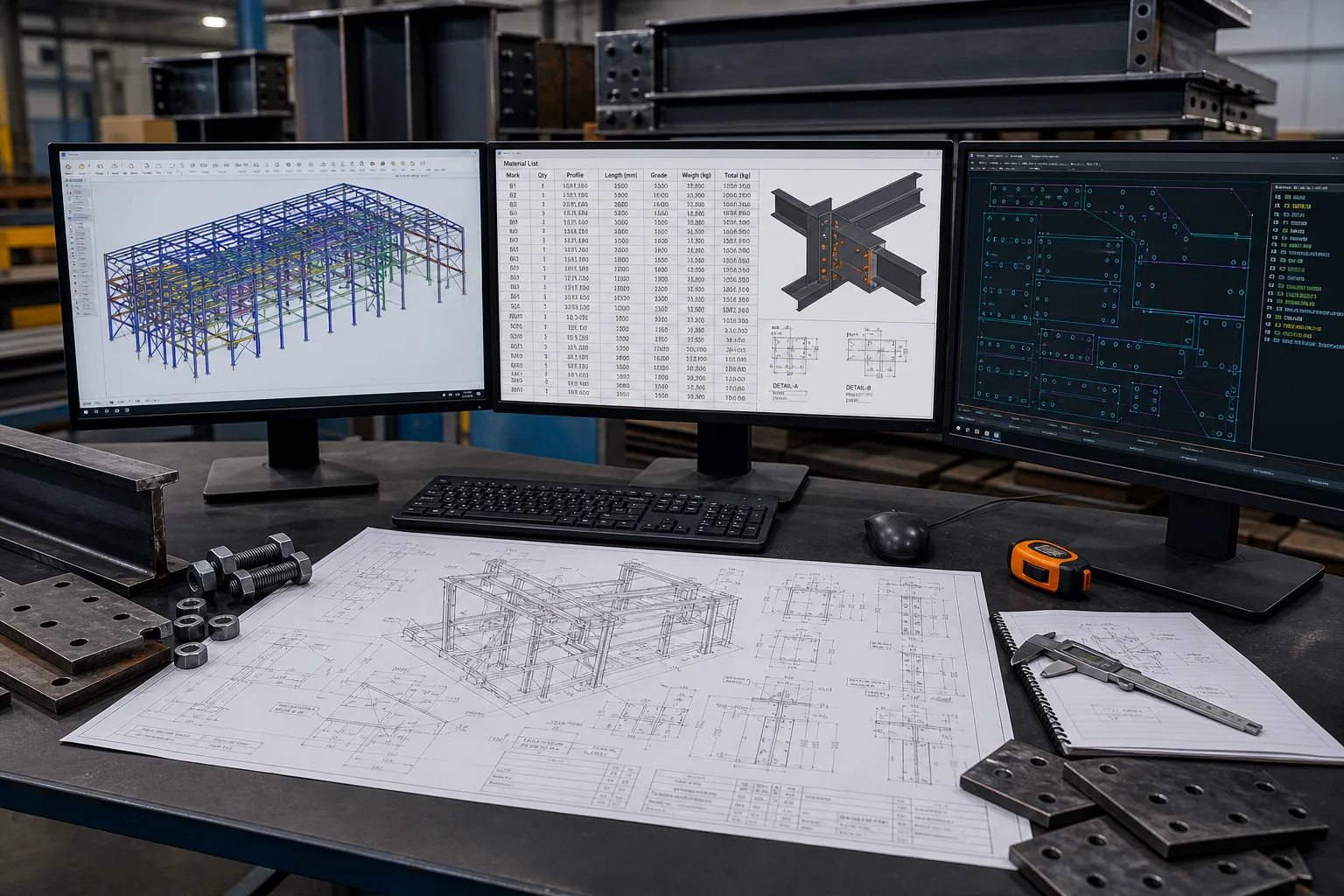The image size is (1344, 896).
Task: Click the 3D bolted beam connection preview
Action: tap(848, 243)
